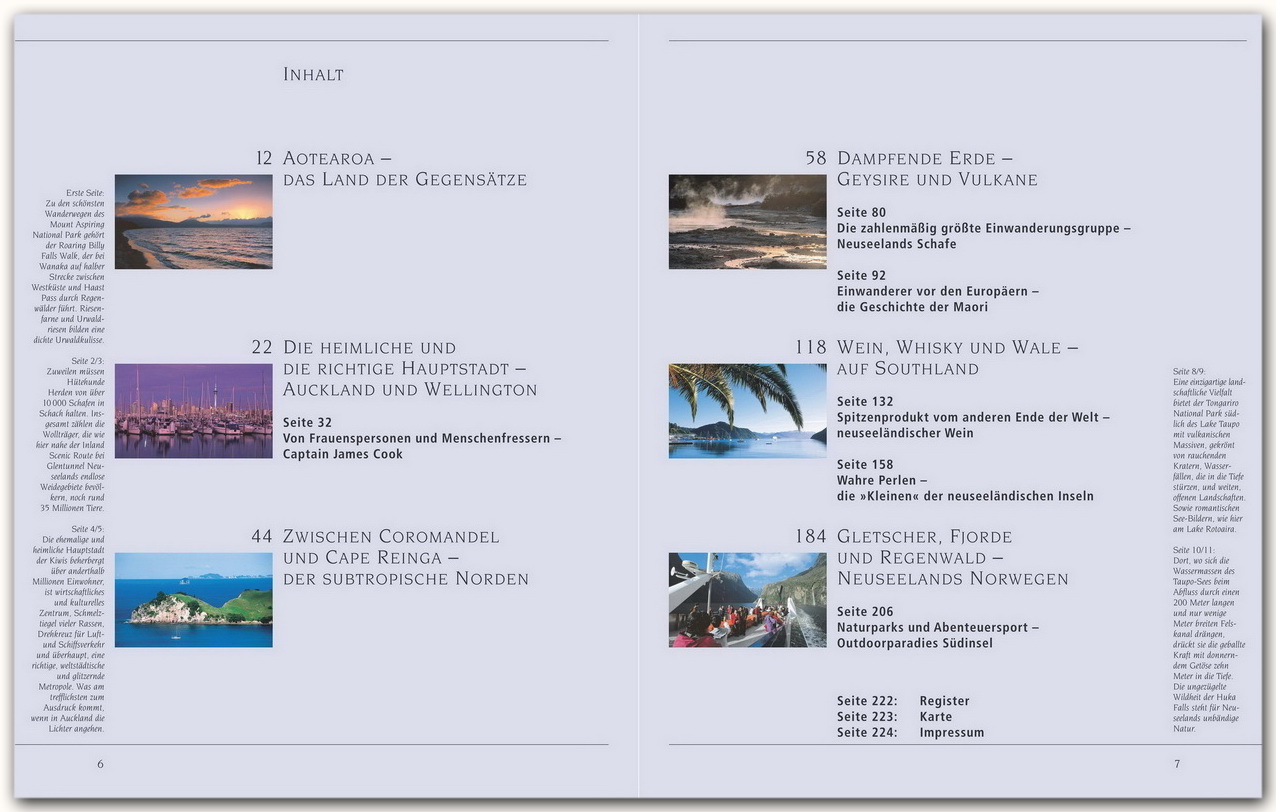Viewport: 1276px width, 812px height.
Task: Go to chapter 'Aotearoa – Das Land der Gegensätze'
Action: 404,169
